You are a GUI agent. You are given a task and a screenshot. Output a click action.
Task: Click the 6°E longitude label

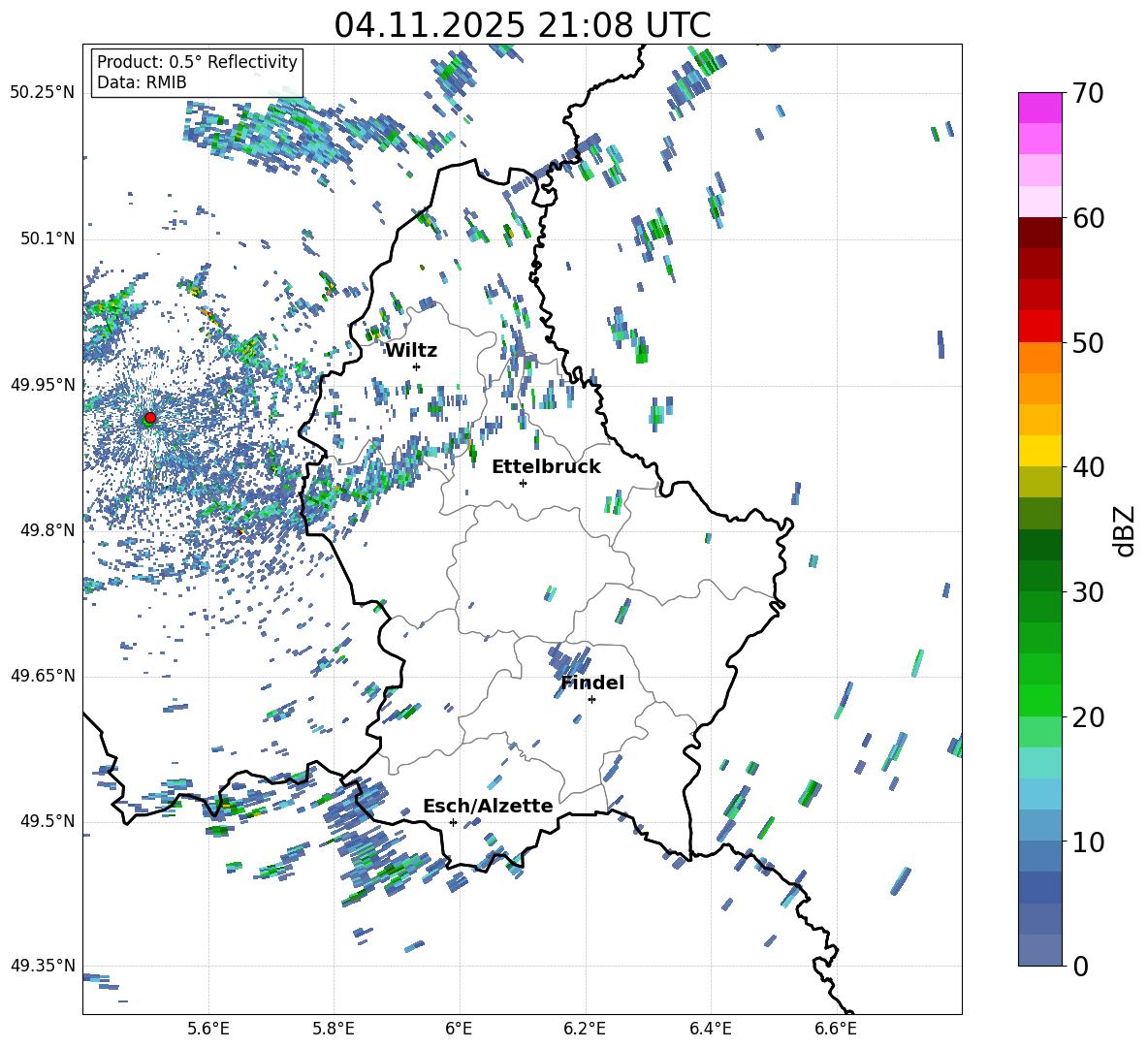click(x=459, y=1029)
